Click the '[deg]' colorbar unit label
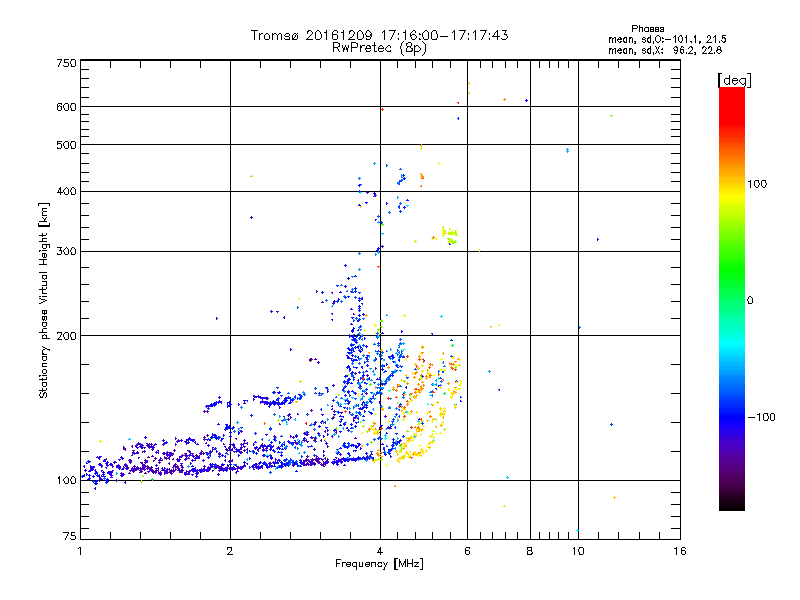 [x=734, y=80]
